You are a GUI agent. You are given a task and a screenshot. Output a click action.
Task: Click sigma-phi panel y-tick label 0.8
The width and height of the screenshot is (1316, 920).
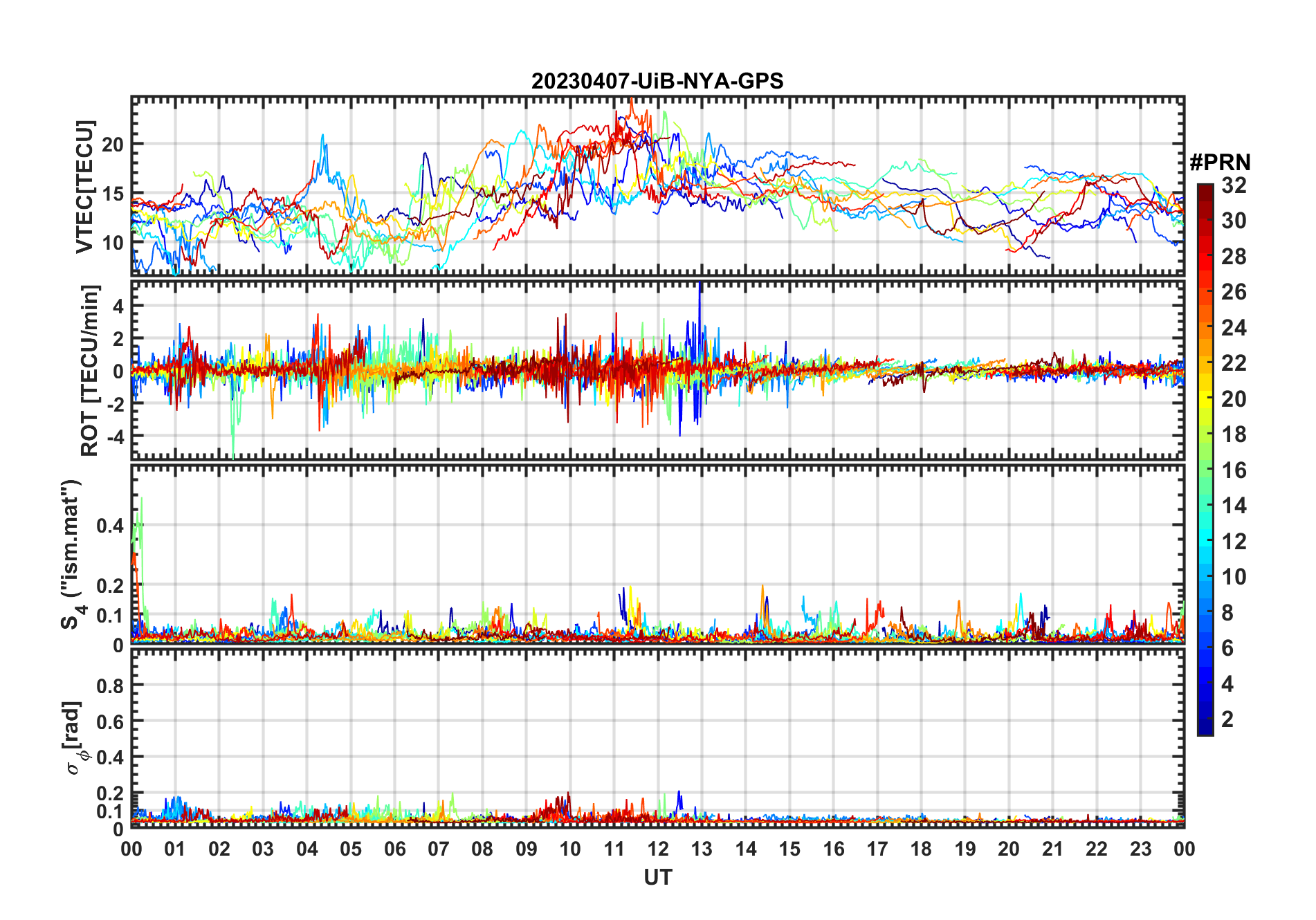(111, 686)
